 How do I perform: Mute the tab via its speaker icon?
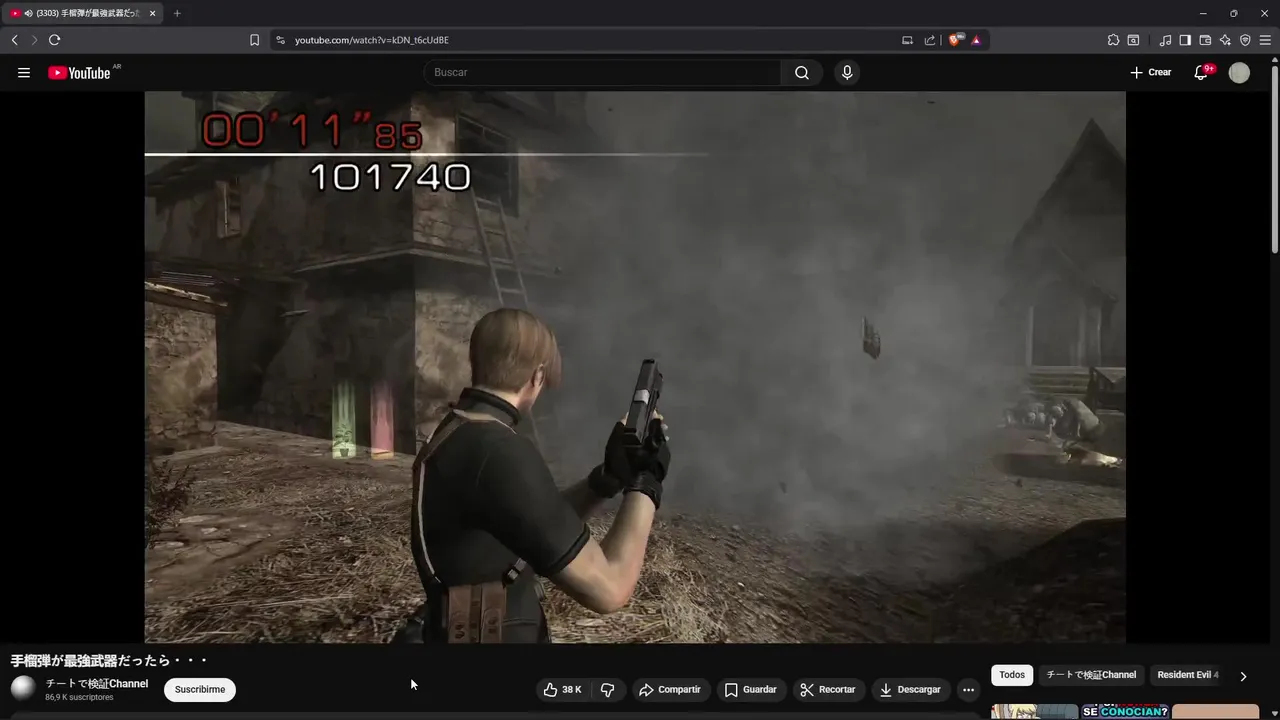click(x=28, y=13)
